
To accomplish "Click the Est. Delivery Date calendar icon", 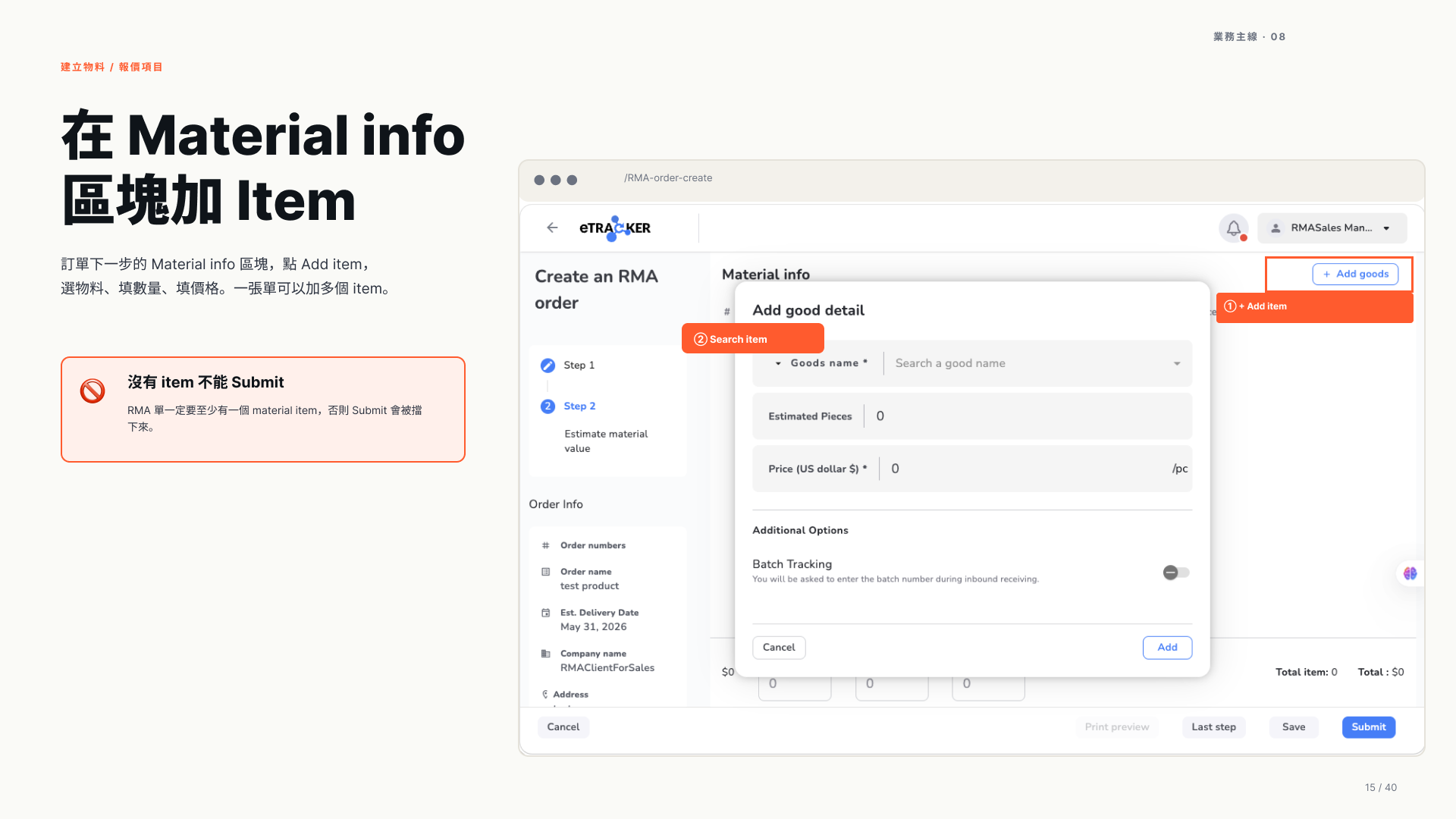I will tap(545, 613).
